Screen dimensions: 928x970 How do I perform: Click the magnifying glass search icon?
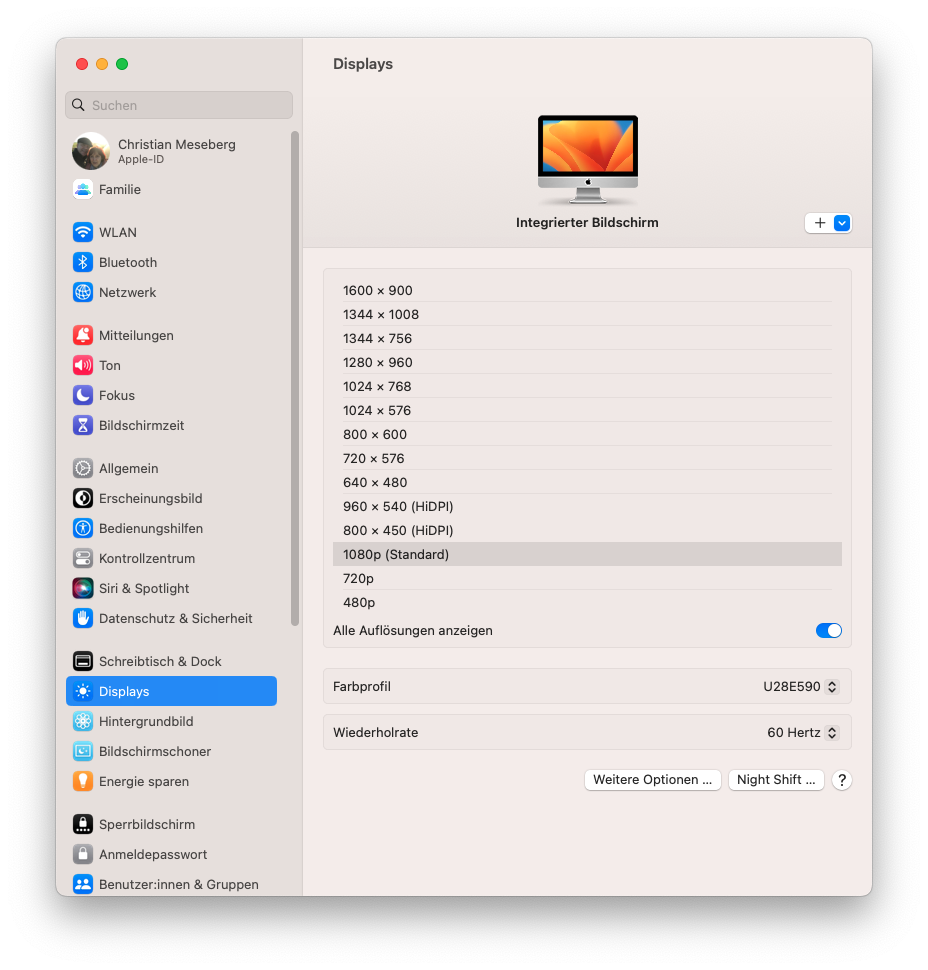79,105
